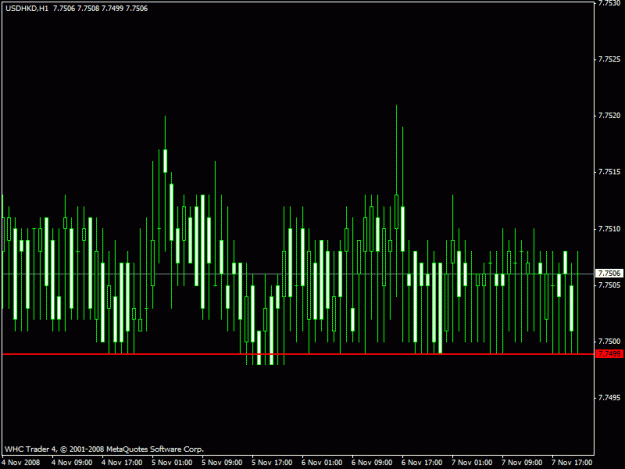The image size is (625, 469).
Task: Click the 7.7515 price scale label
Action: click(609, 172)
